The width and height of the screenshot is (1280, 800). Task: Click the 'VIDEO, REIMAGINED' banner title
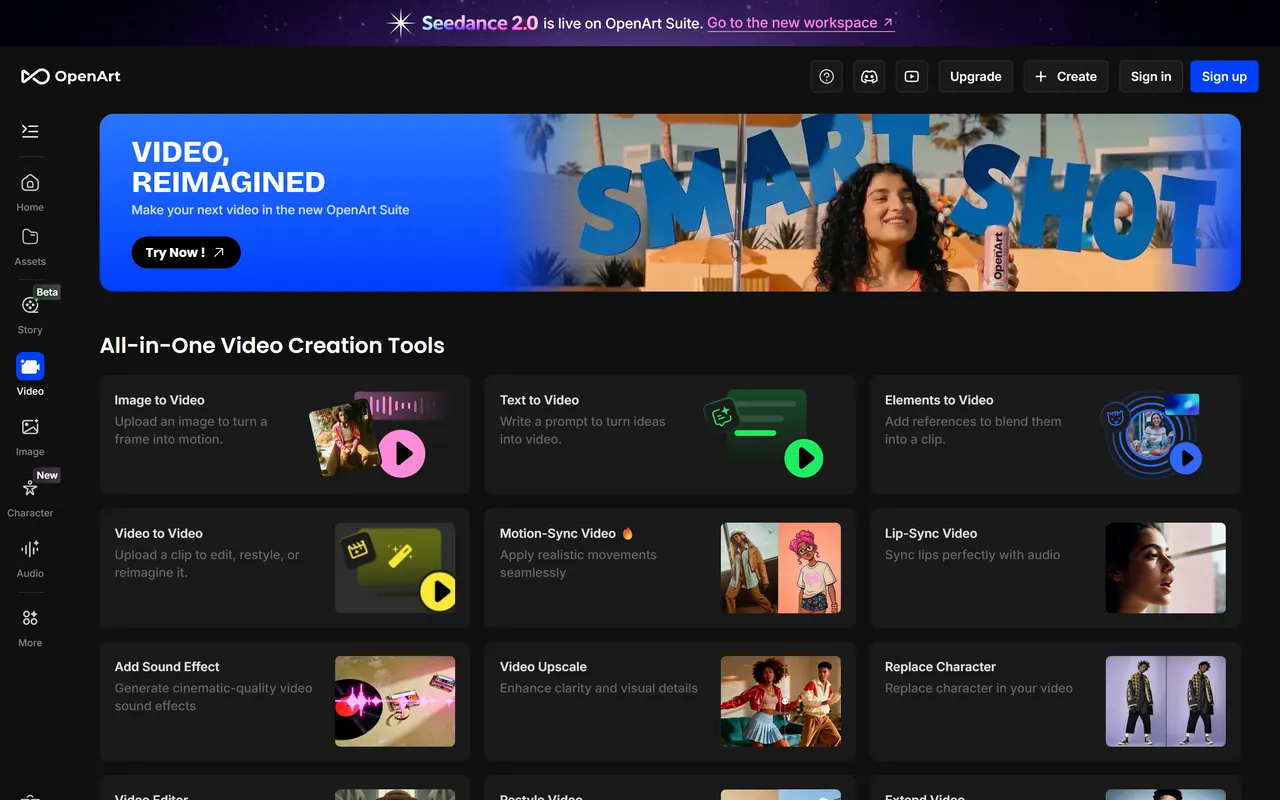[x=228, y=167]
